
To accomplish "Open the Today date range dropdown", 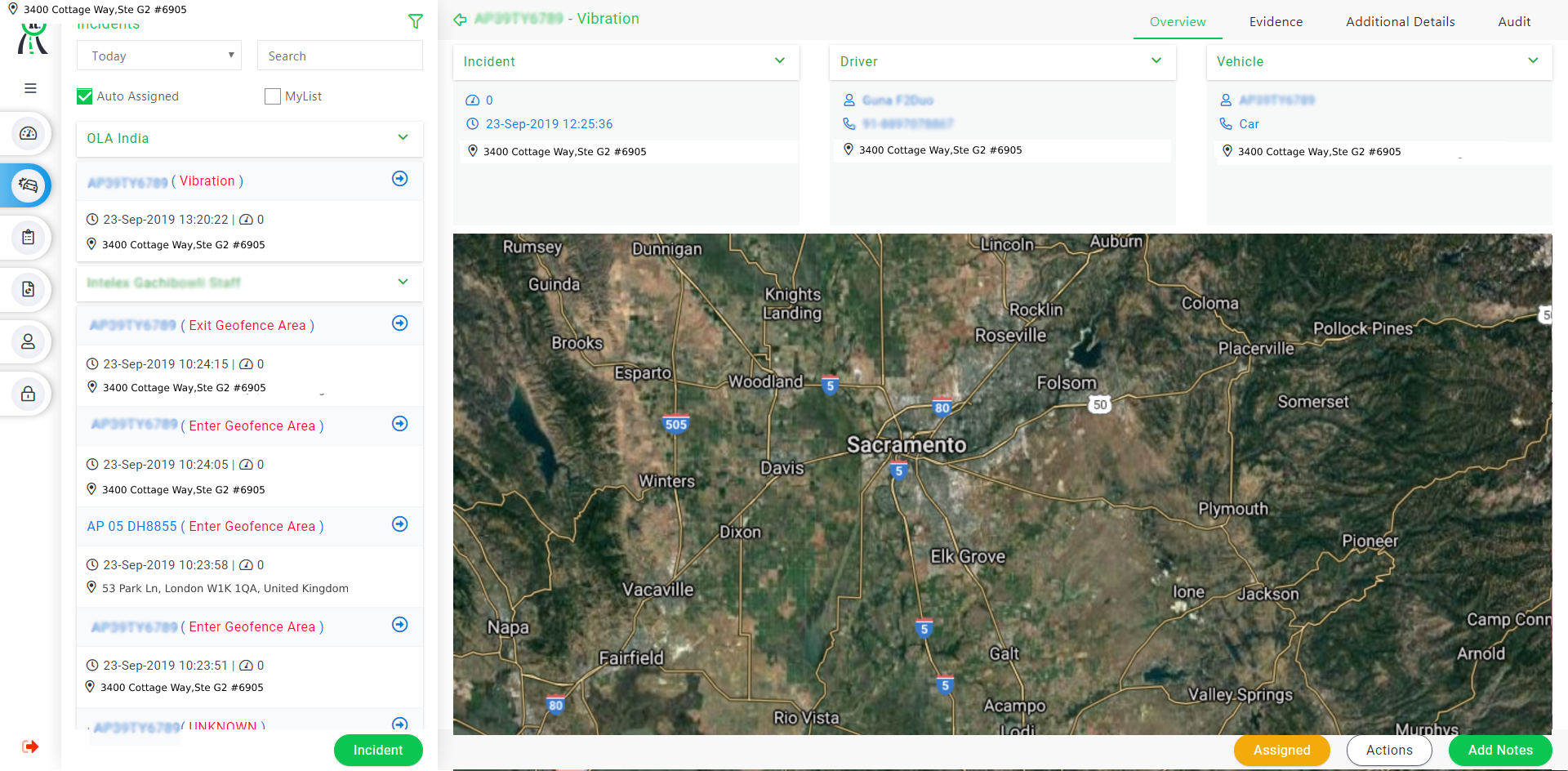I will point(159,56).
